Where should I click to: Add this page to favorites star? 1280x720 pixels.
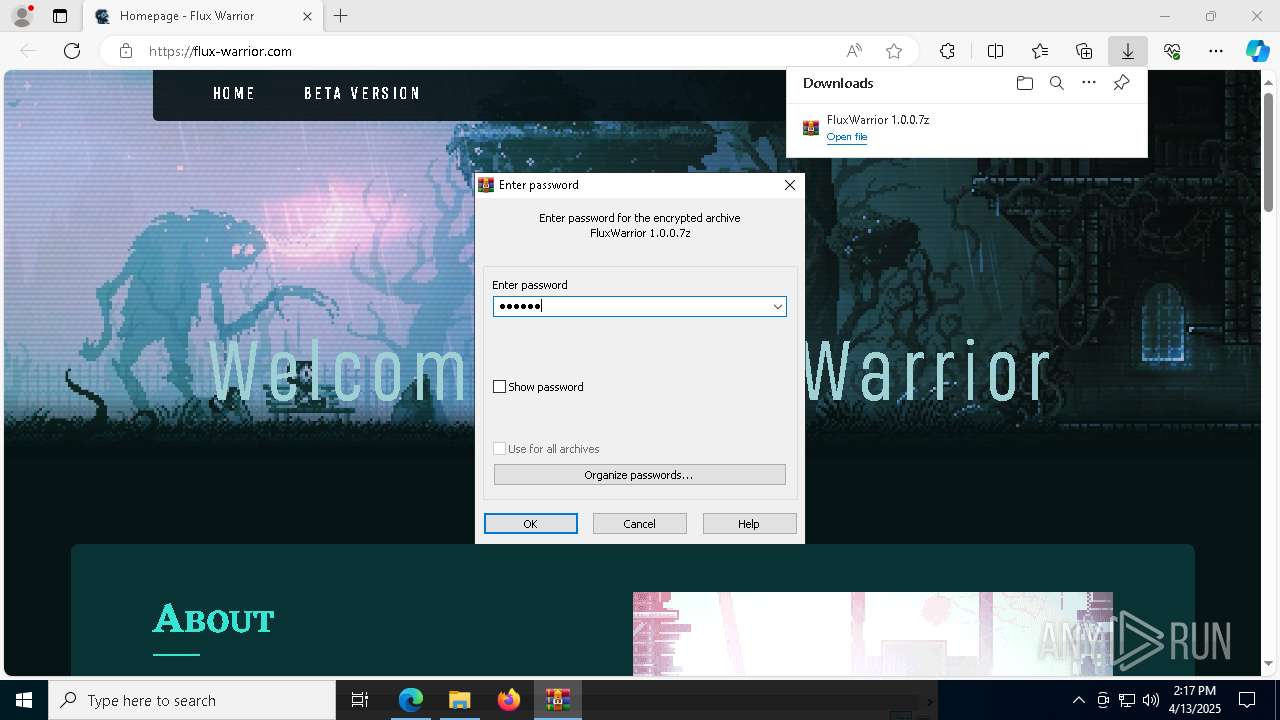[894, 51]
